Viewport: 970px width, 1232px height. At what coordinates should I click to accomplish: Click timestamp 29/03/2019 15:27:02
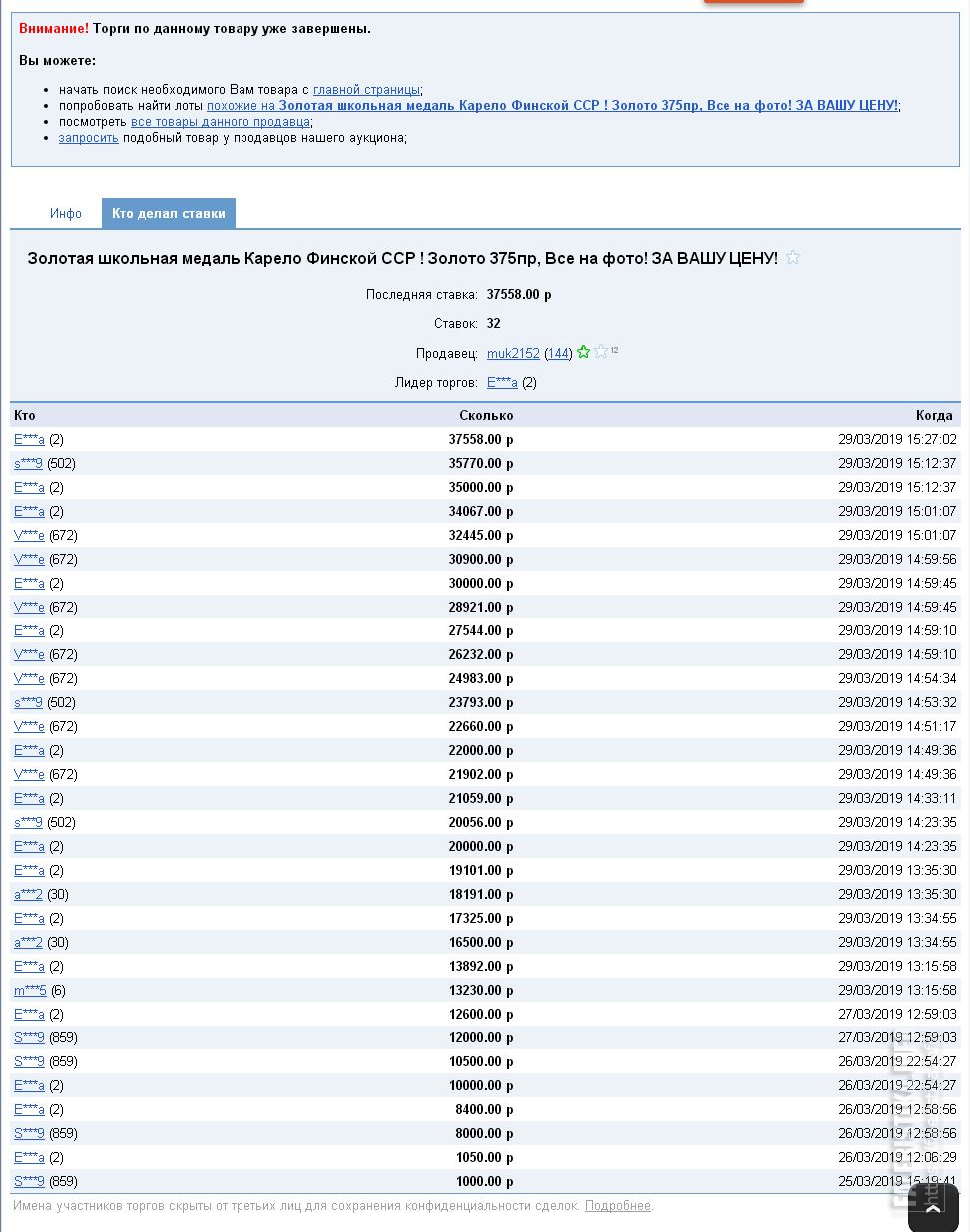[x=897, y=440]
